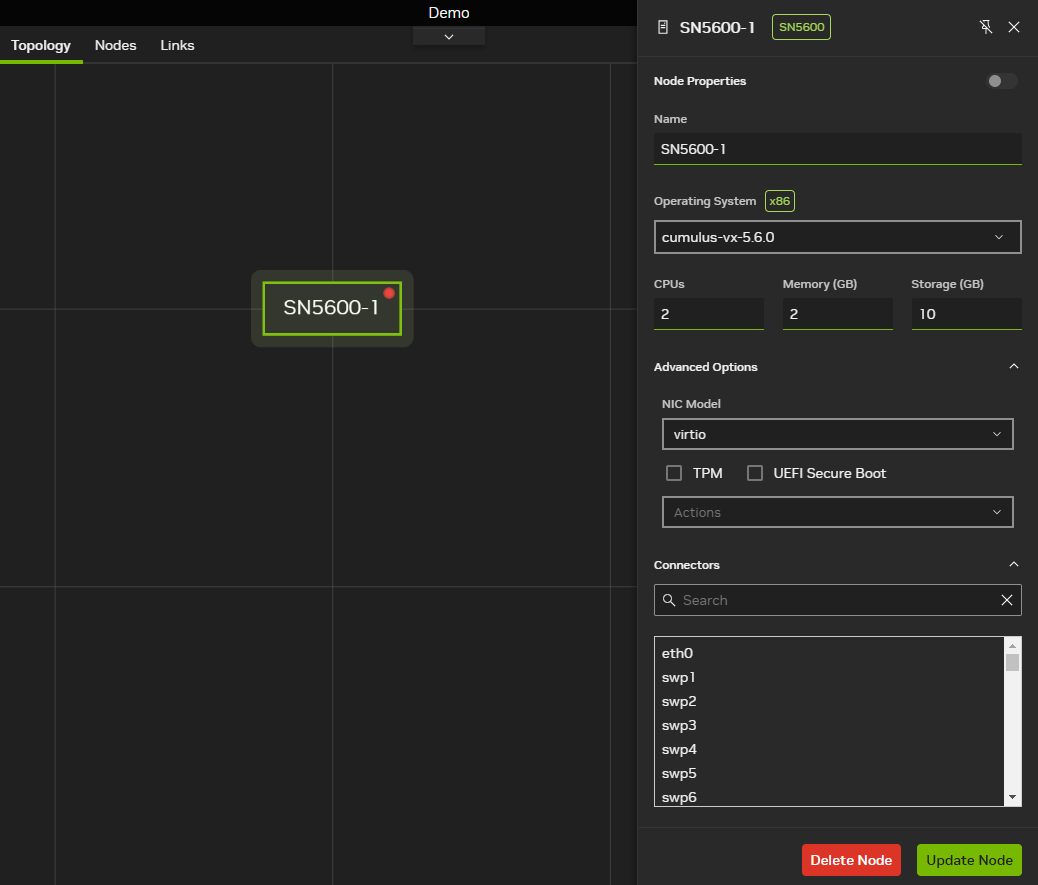This screenshot has height=885, width=1038.
Task: Click the x86 architecture badge
Action: pyautogui.click(x=779, y=201)
